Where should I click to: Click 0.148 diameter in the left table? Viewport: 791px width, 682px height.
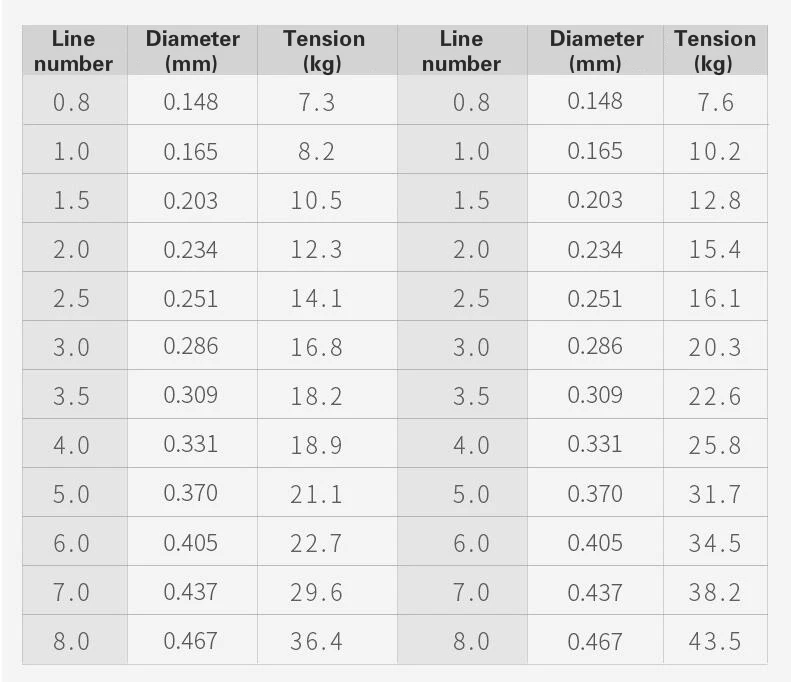tap(191, 102)
